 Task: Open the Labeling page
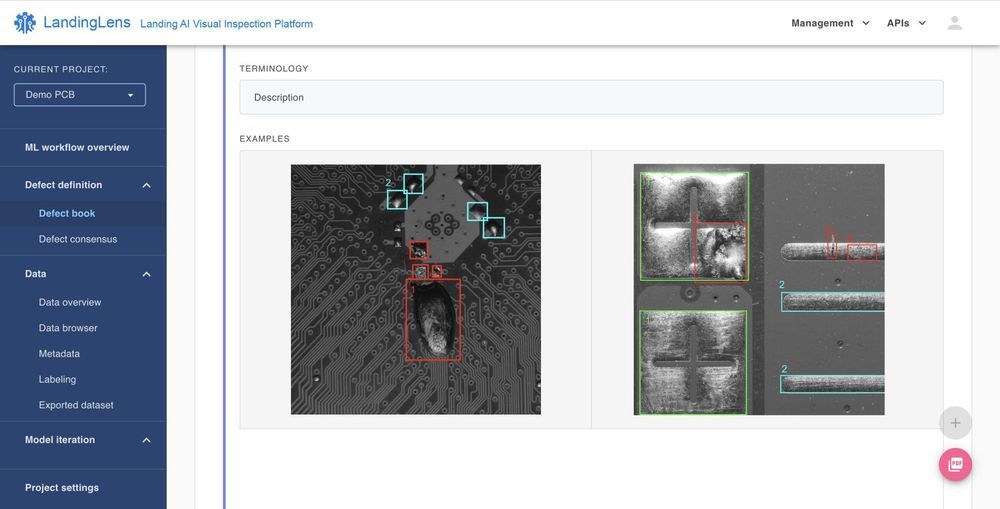pyautogui.click(x=57, y=380)
